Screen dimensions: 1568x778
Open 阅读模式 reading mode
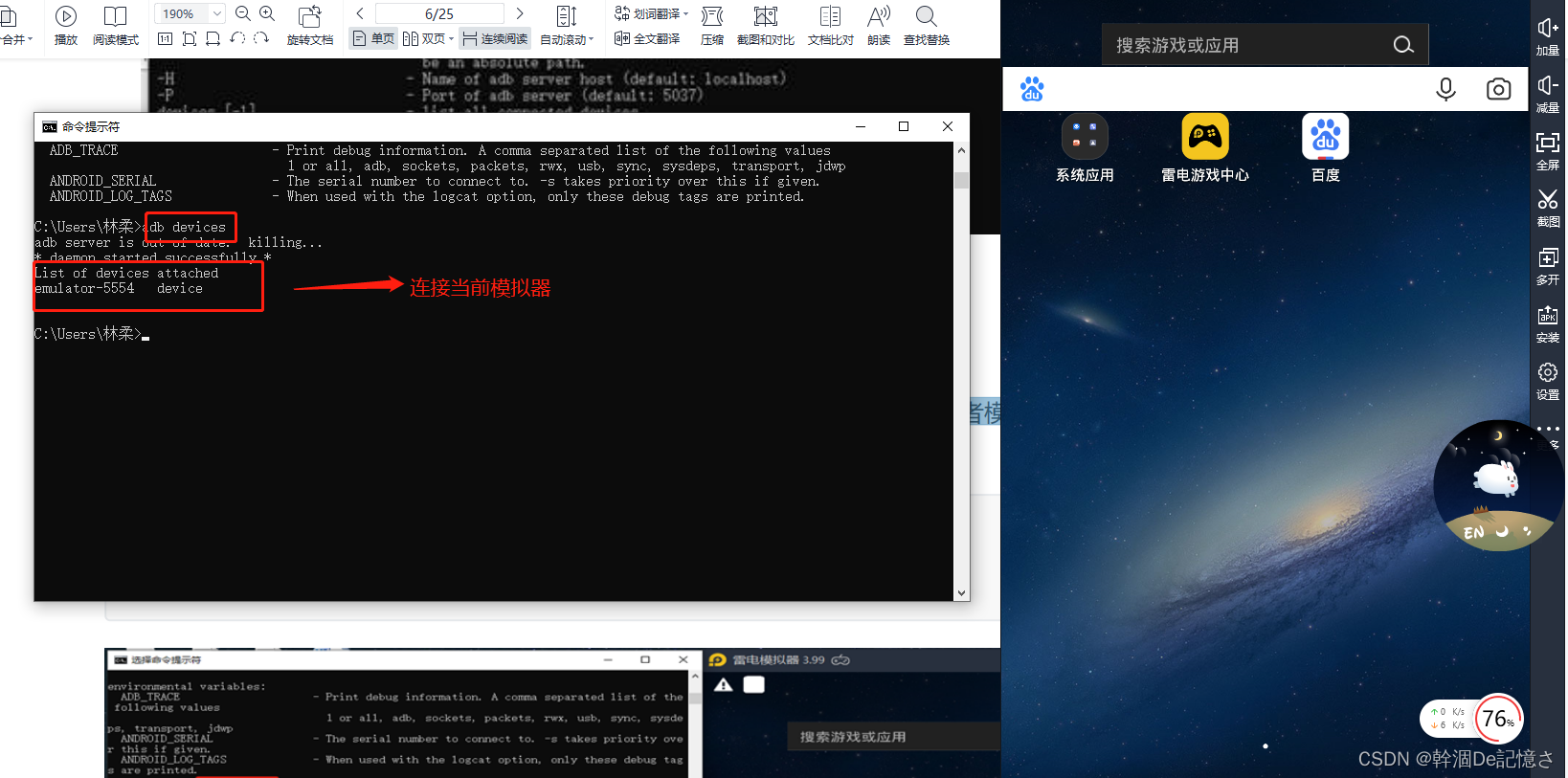[116, 25]
